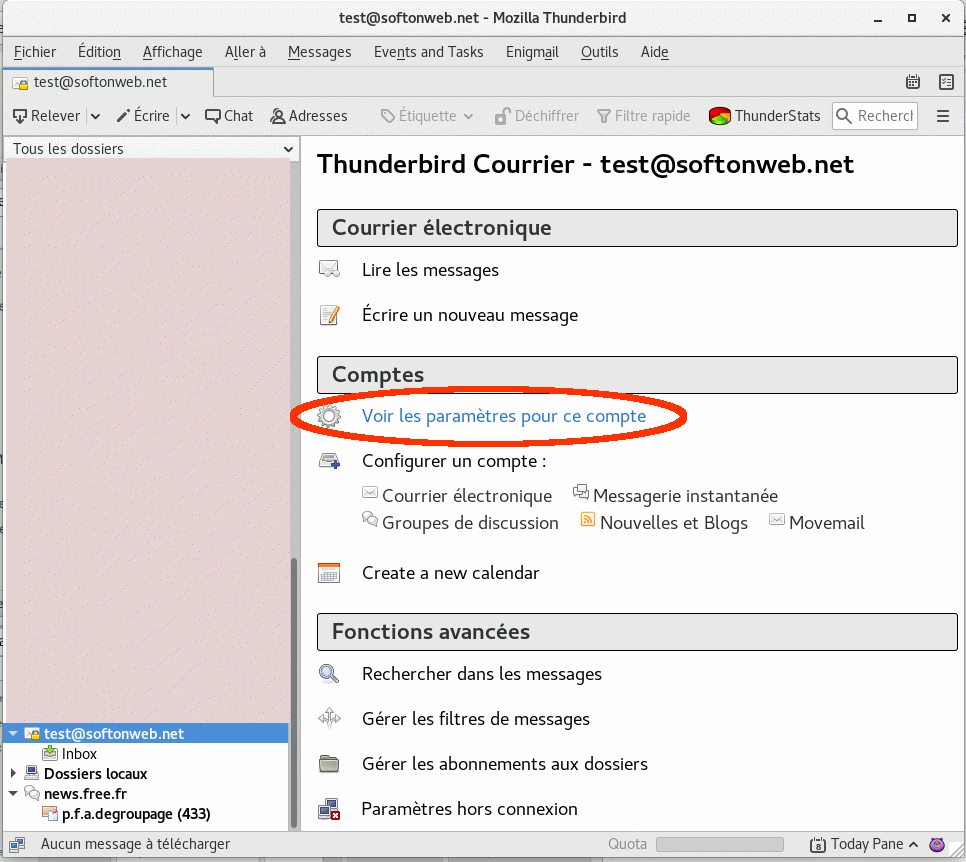Image resolution: width=966 pixels, height=862 pixels.
Task: Open the Outils menu
Action: pos(599,52)
